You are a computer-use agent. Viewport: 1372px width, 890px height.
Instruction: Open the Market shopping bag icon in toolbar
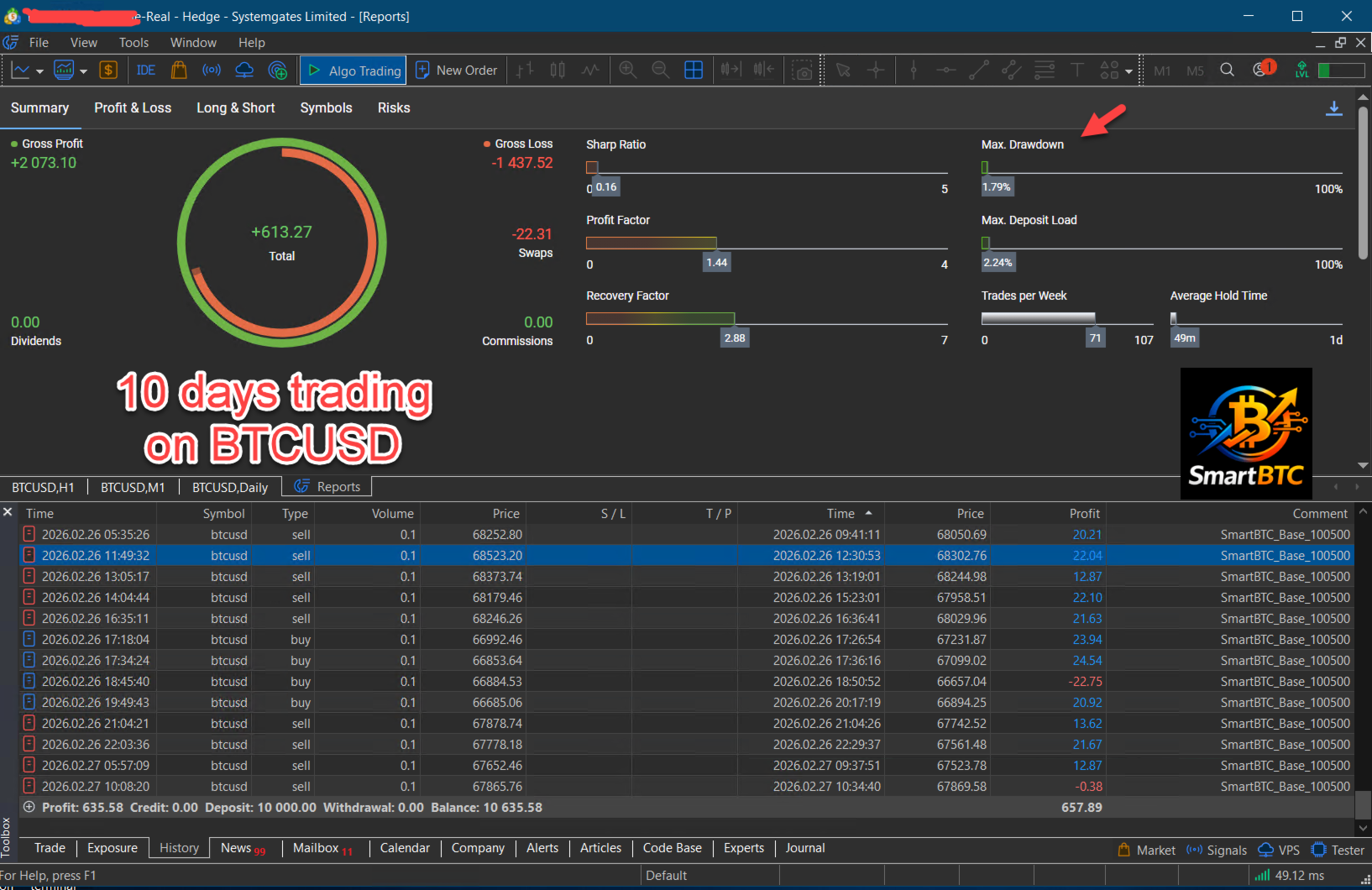(x=179, y=71)
